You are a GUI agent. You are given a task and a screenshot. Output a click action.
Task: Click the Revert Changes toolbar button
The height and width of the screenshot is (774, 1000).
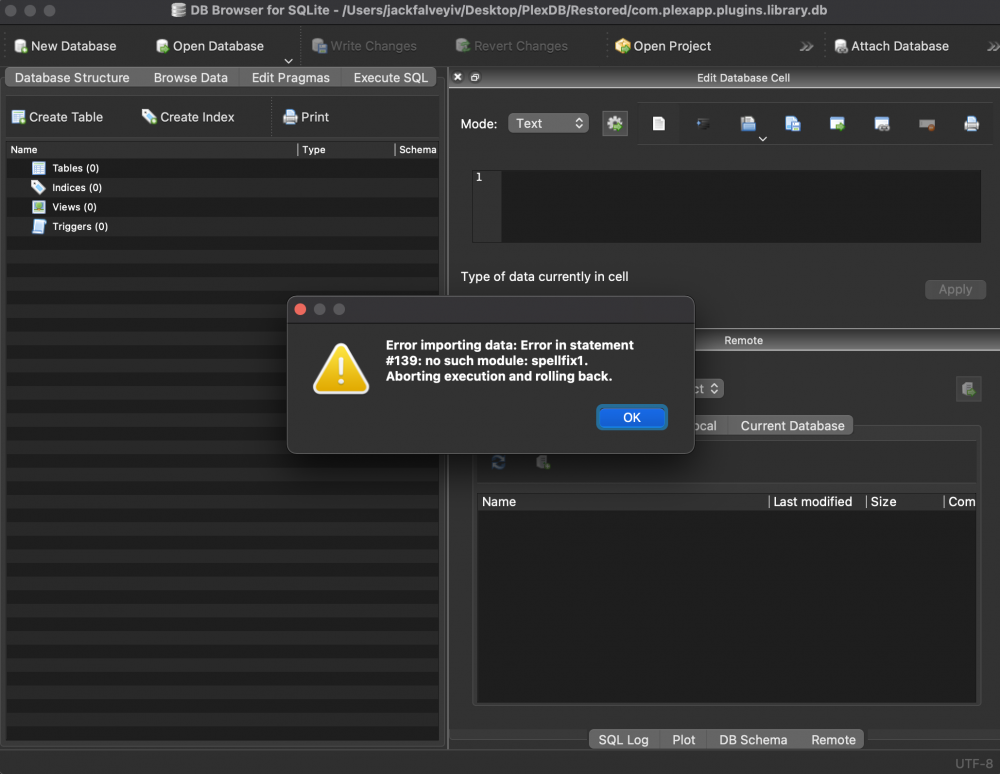coord(511,46)
